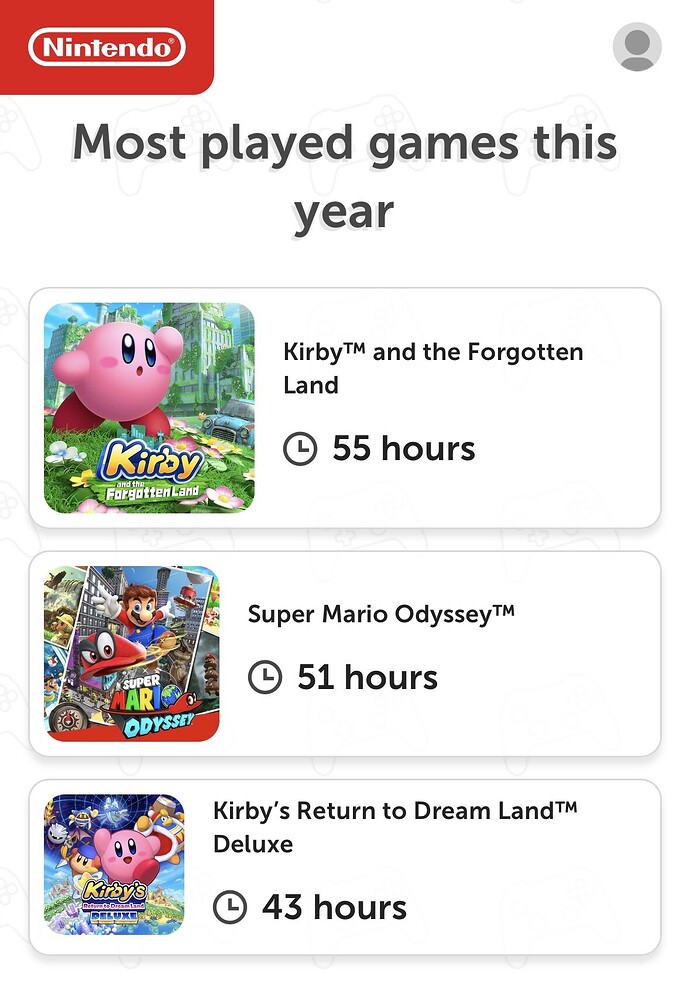Open Kirby's Return to Dream Land Deluxe thumbnail
Screen dimensions: 690x986
114,864
